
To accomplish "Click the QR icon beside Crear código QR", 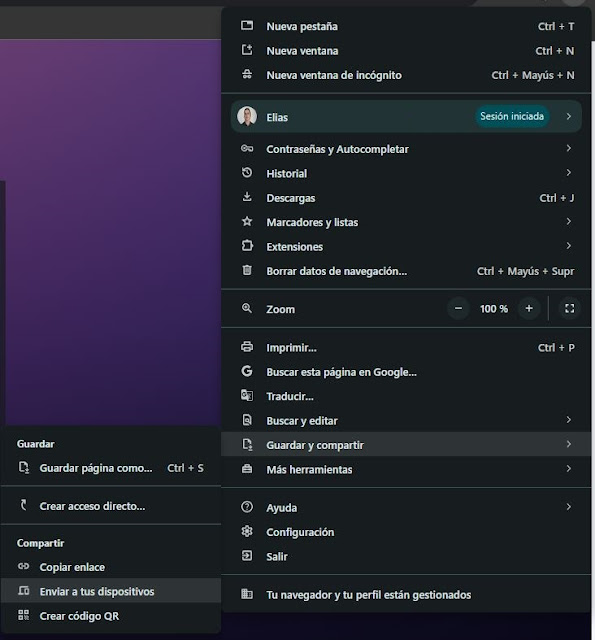I will (x=24, y=615).
